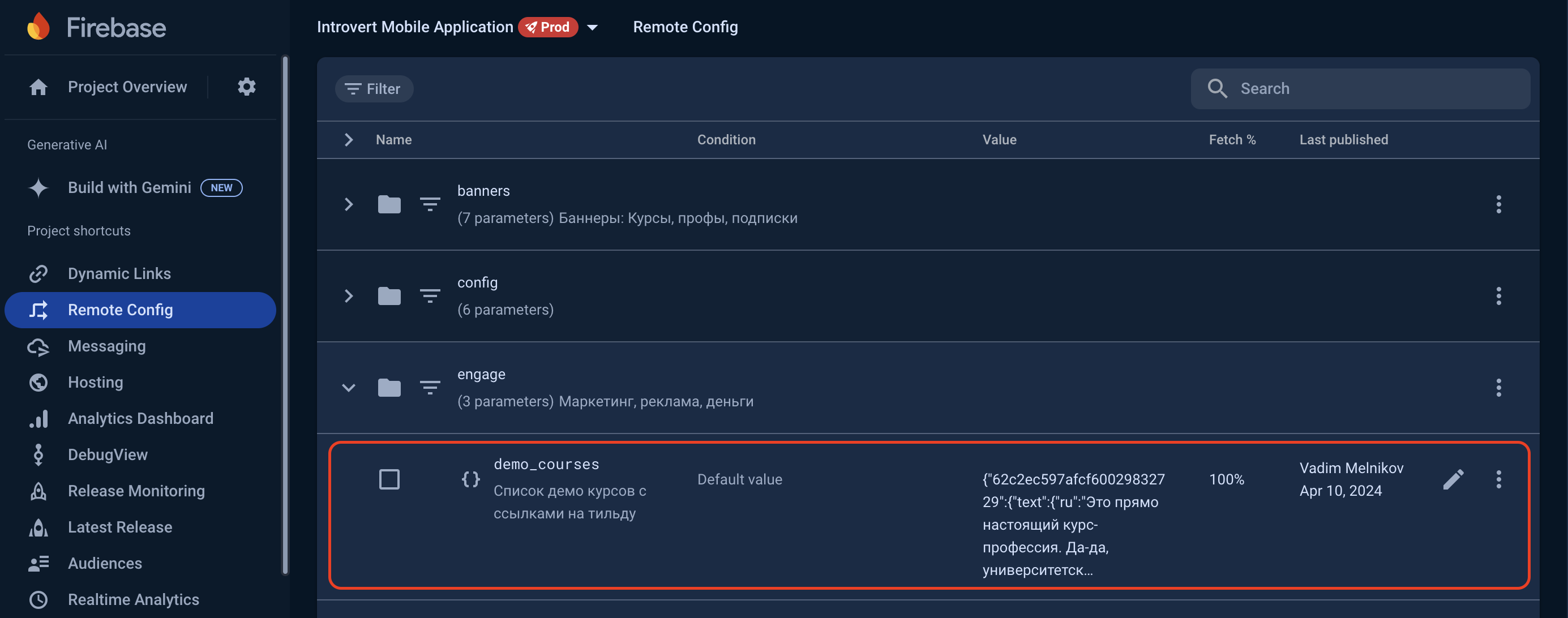Click the Filter button
This screenshot has width=1568, height=618.
[x=374, y=89]
